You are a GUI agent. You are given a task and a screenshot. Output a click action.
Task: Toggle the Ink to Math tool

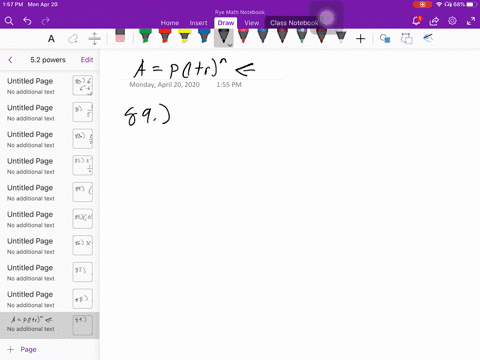(x=428, y=38)
